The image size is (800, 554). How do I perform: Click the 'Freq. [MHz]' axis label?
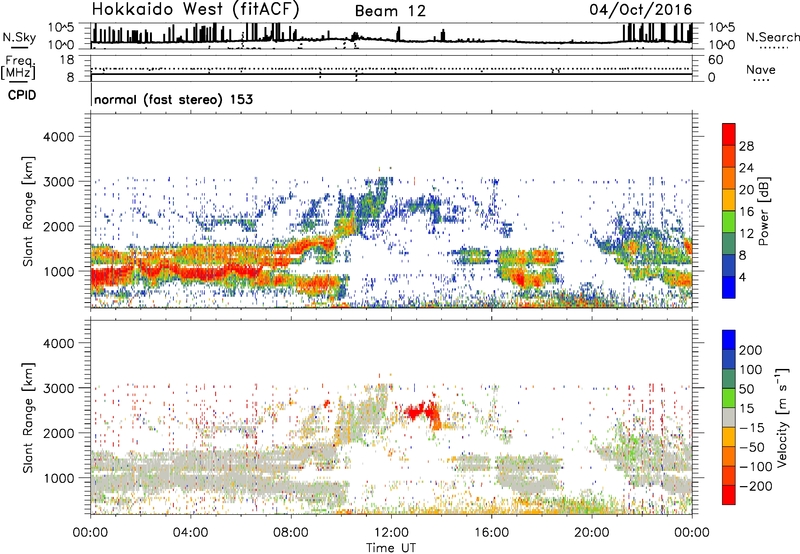(18, 68)
